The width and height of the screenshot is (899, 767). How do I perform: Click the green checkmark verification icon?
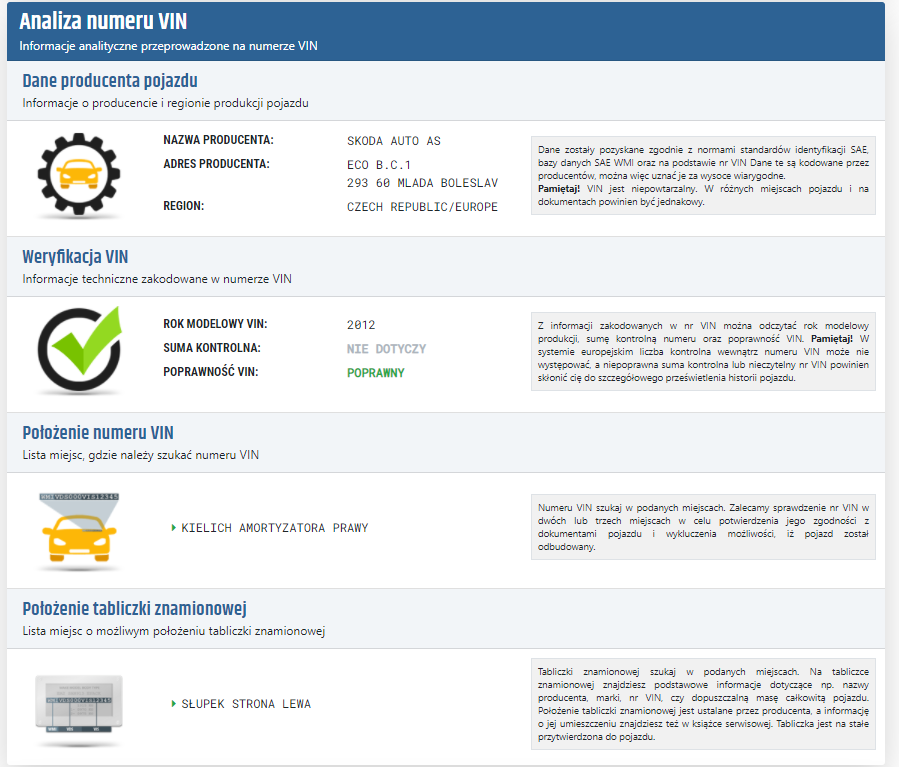point(79,351)
